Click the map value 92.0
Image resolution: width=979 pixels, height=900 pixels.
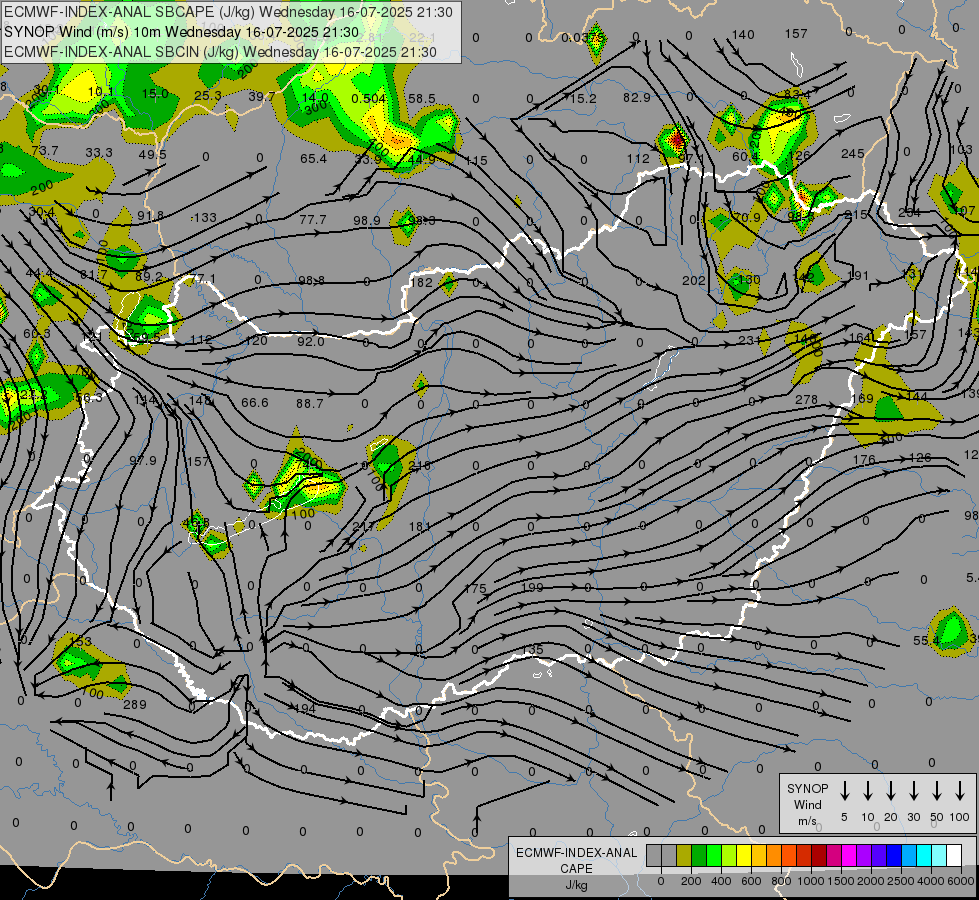coord(310,342)
